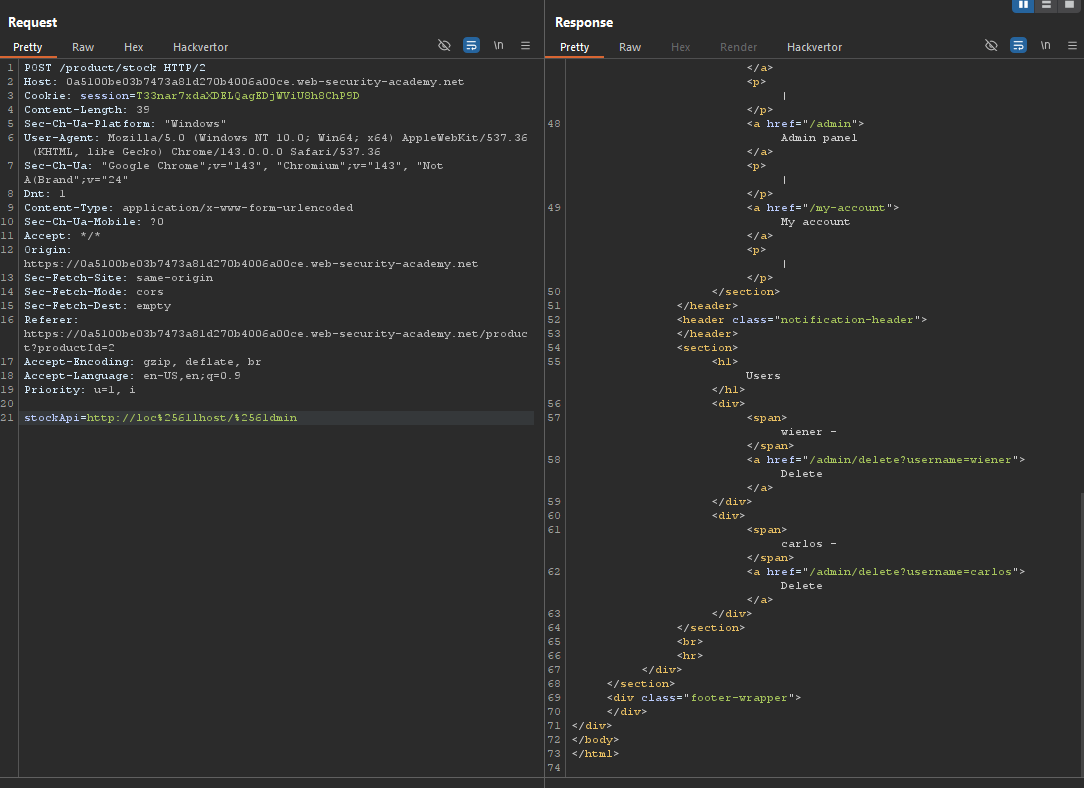Click stockApi parameter value on line 21
This screenshot has width=1084, height=788.
pyautogui.click(x=191, y=418)
